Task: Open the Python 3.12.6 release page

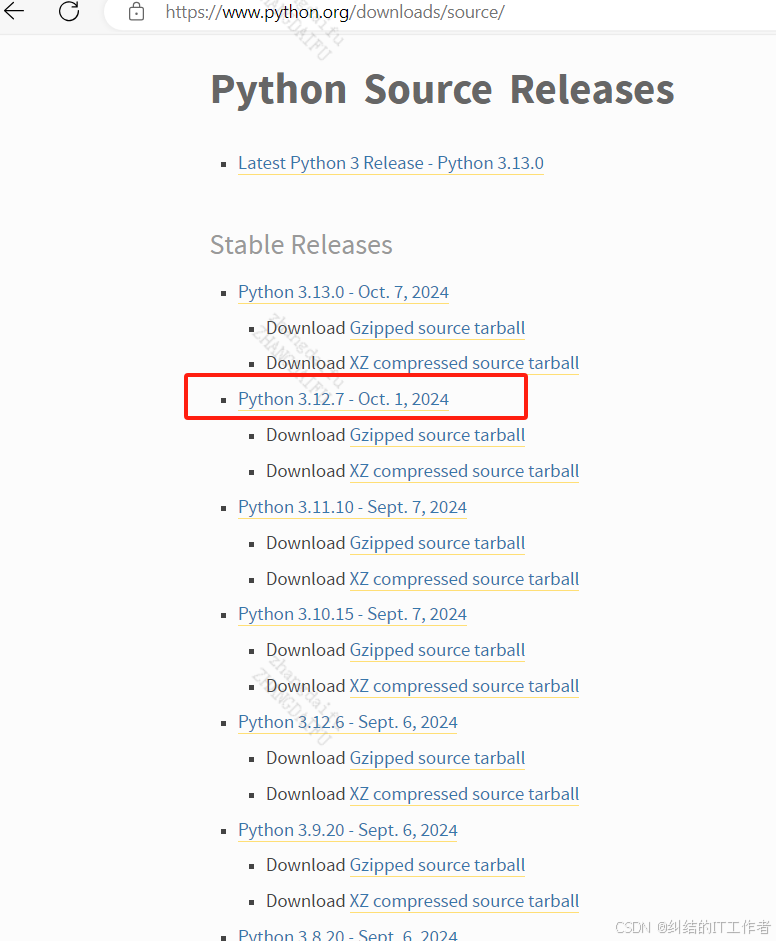Action: 347,722
